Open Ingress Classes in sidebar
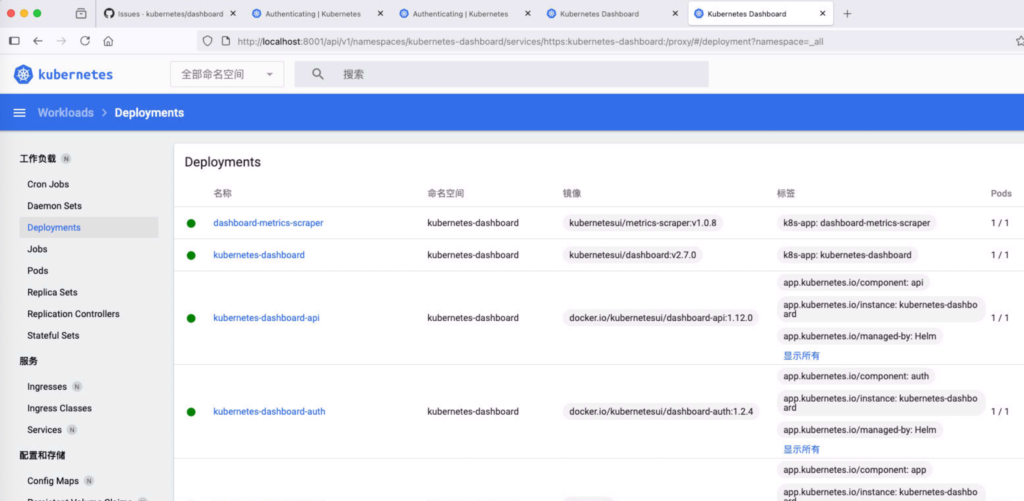The image size is (1024, 501). pyautogui.click(x=59, y=408)
